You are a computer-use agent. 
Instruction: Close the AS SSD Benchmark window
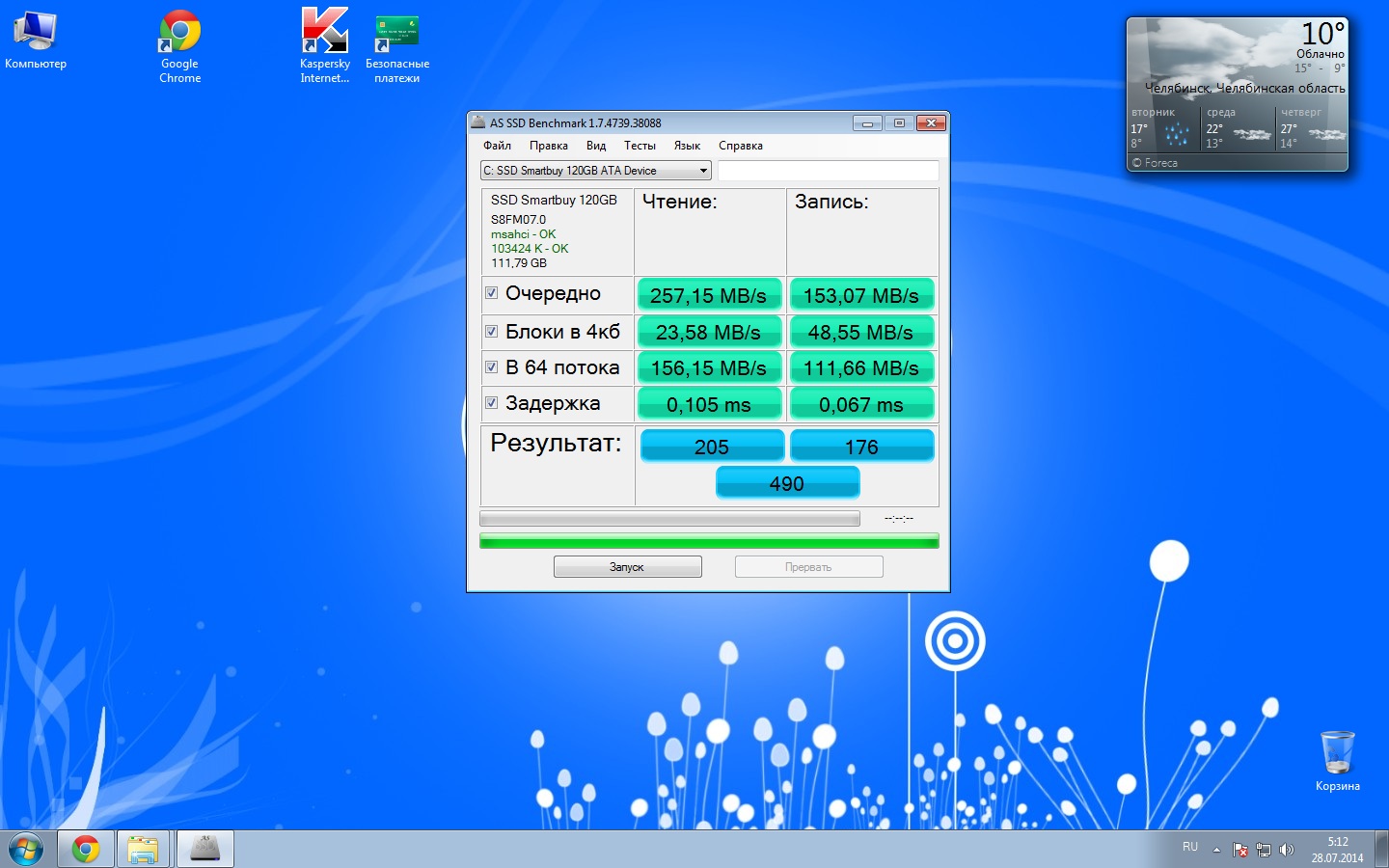pyautogui.click(x=931, y=123)
